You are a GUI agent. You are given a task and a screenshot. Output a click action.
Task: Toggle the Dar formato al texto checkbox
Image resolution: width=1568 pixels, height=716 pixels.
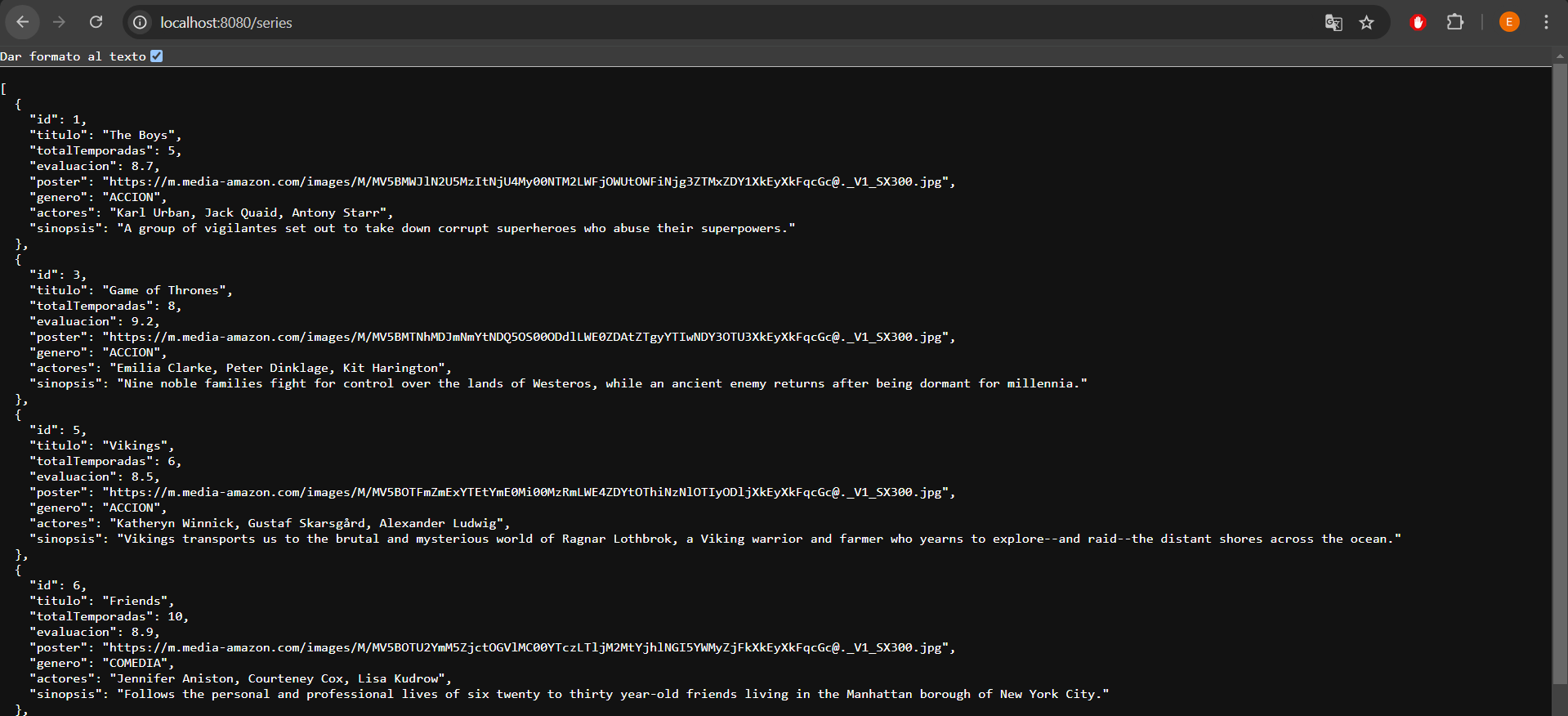click(x=157, y=56)
